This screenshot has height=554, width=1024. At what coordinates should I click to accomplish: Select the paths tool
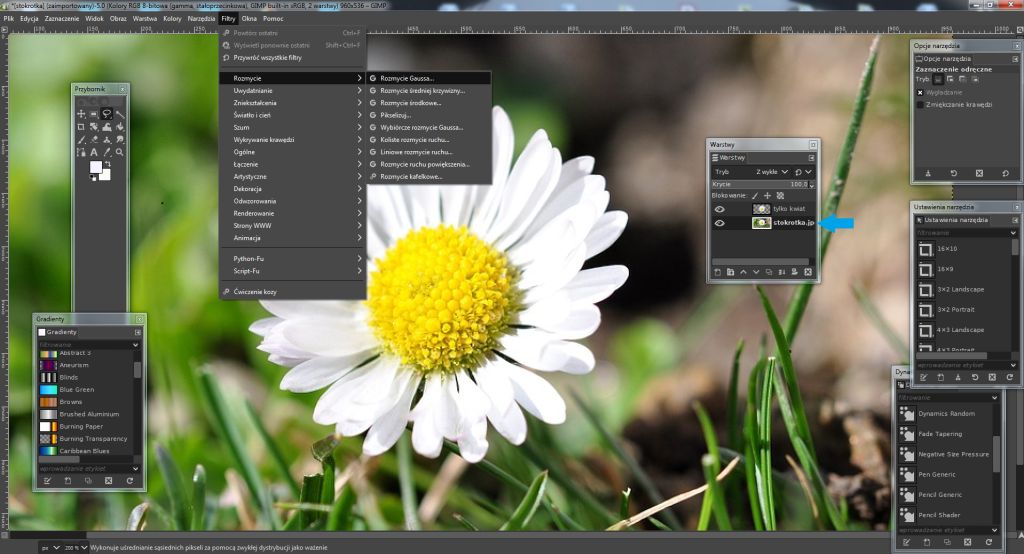click(81, 152)
